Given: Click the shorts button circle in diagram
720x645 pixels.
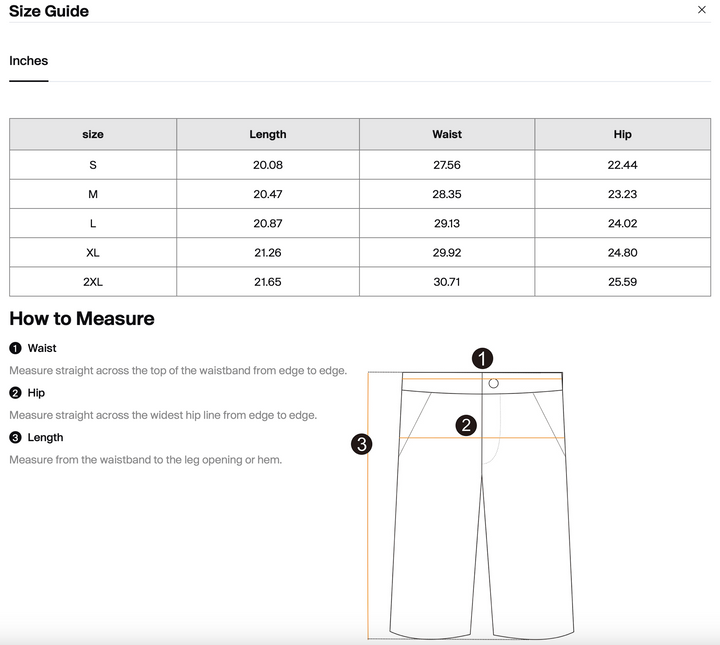Looking at the screenshot, I should pos(494,383).
